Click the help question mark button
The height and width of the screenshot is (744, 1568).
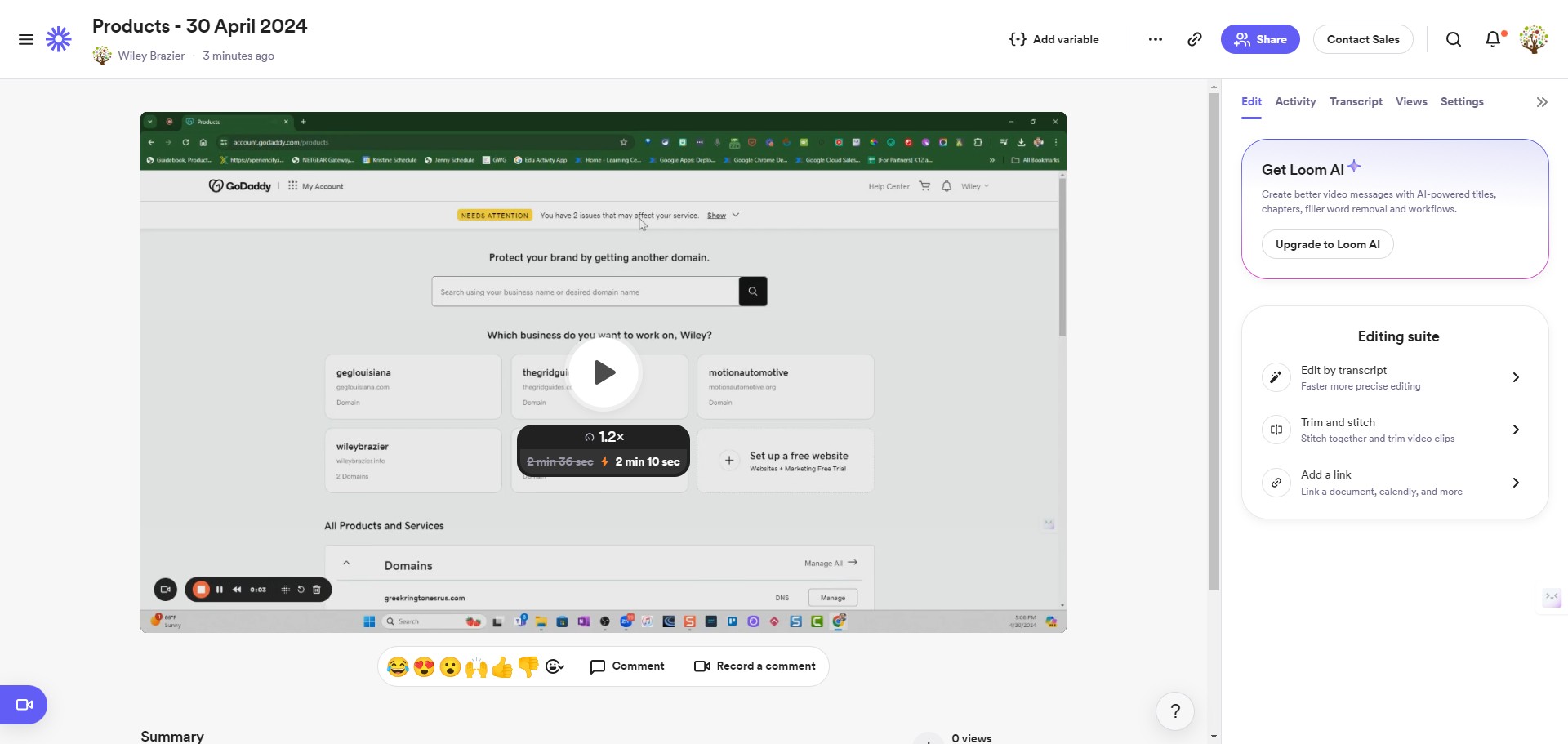click(1174, 711)
